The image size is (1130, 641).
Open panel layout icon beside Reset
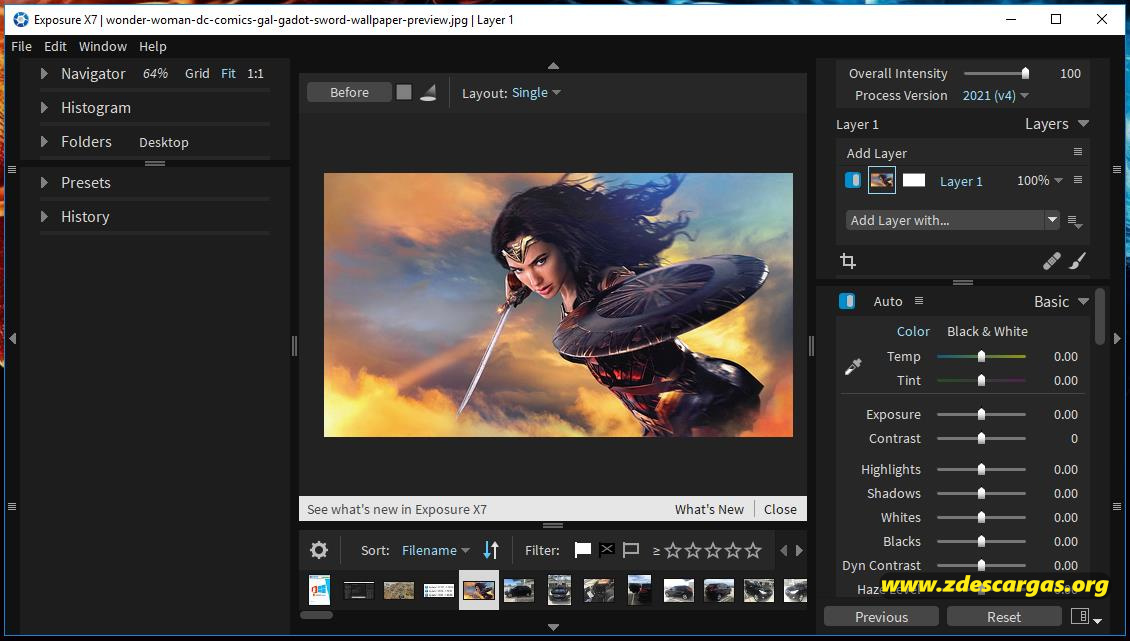[x=1080, y=616]
